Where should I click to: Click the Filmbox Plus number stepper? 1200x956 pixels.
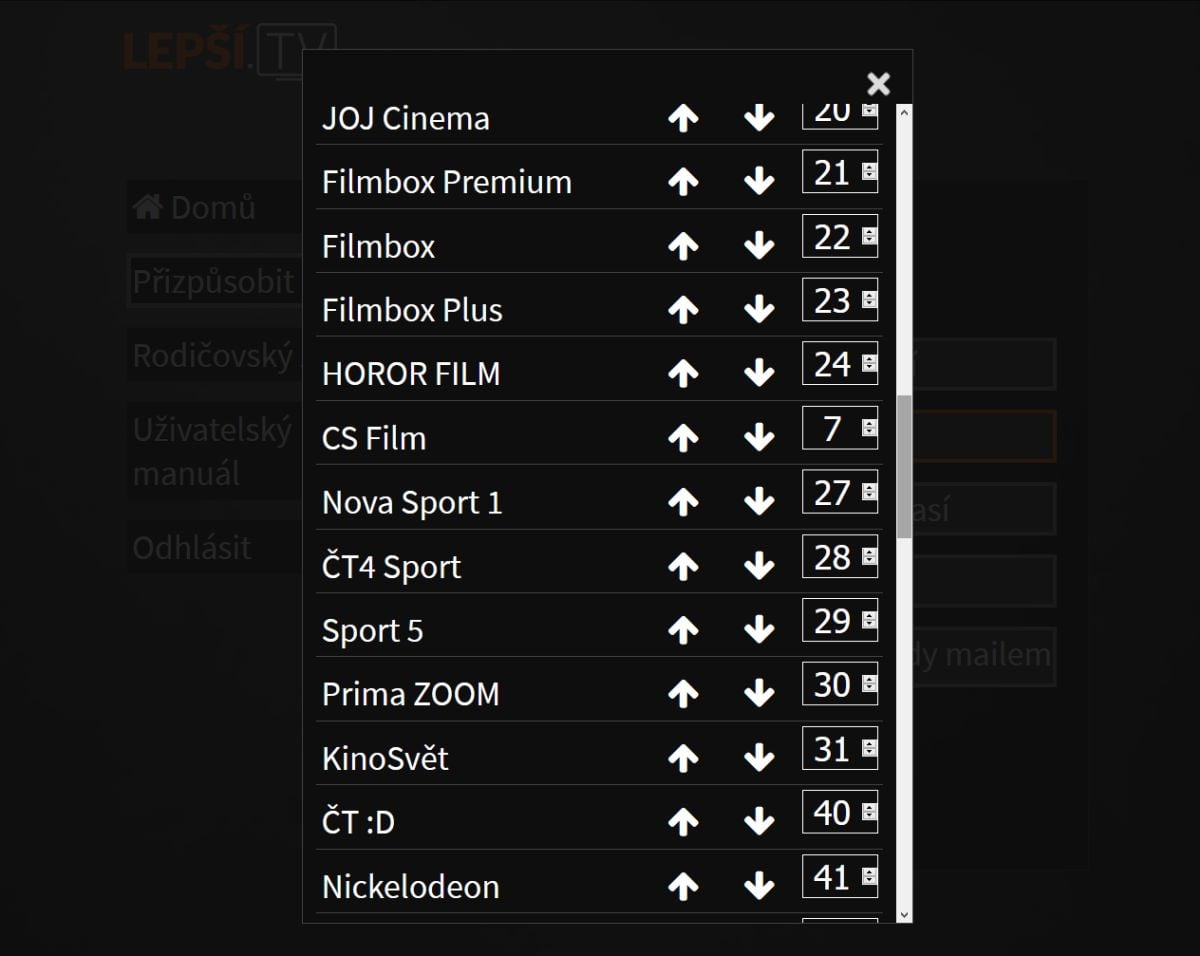coord(869,300)
